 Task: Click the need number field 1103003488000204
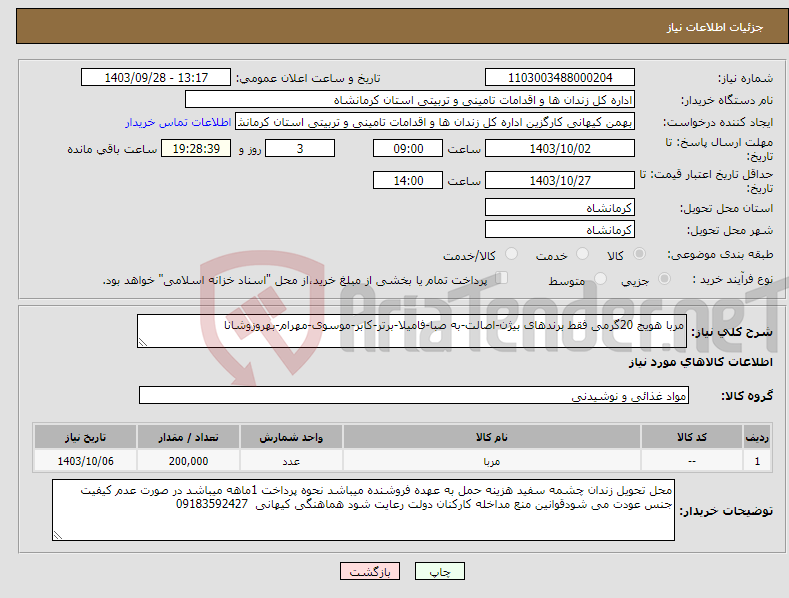(x=560, y=78)
